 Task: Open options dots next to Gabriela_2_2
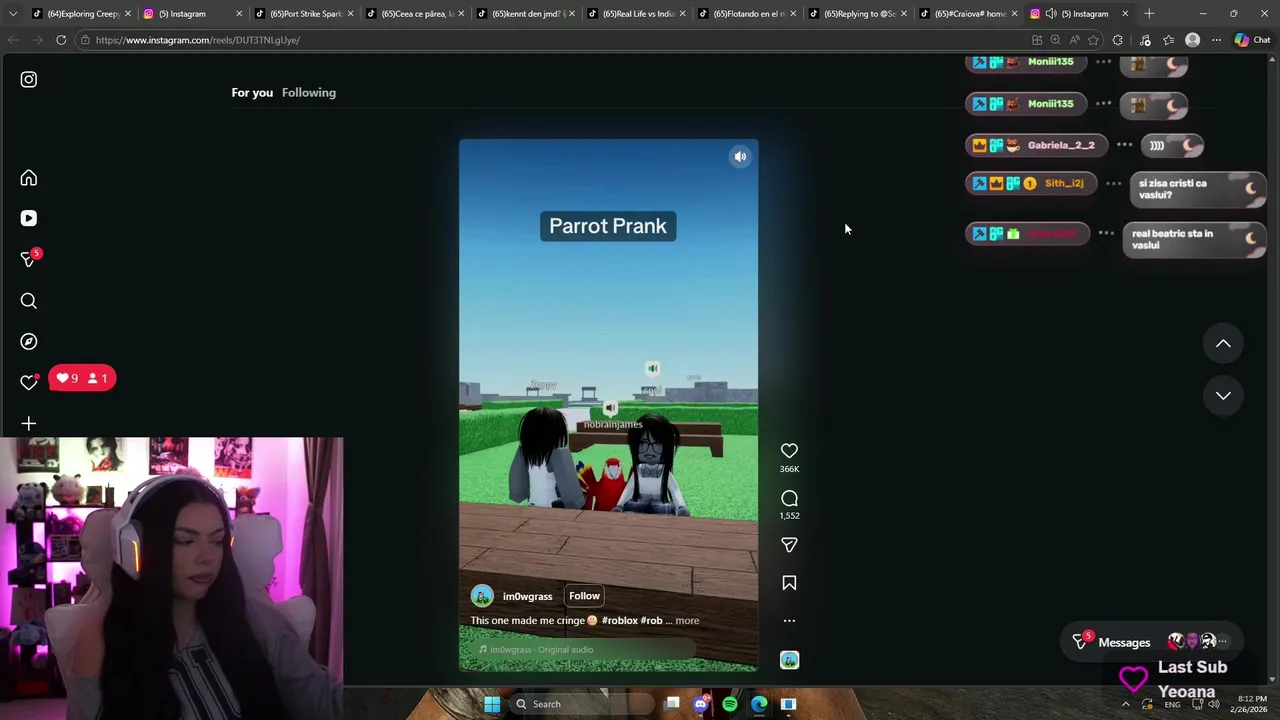tap(1124, 145)
